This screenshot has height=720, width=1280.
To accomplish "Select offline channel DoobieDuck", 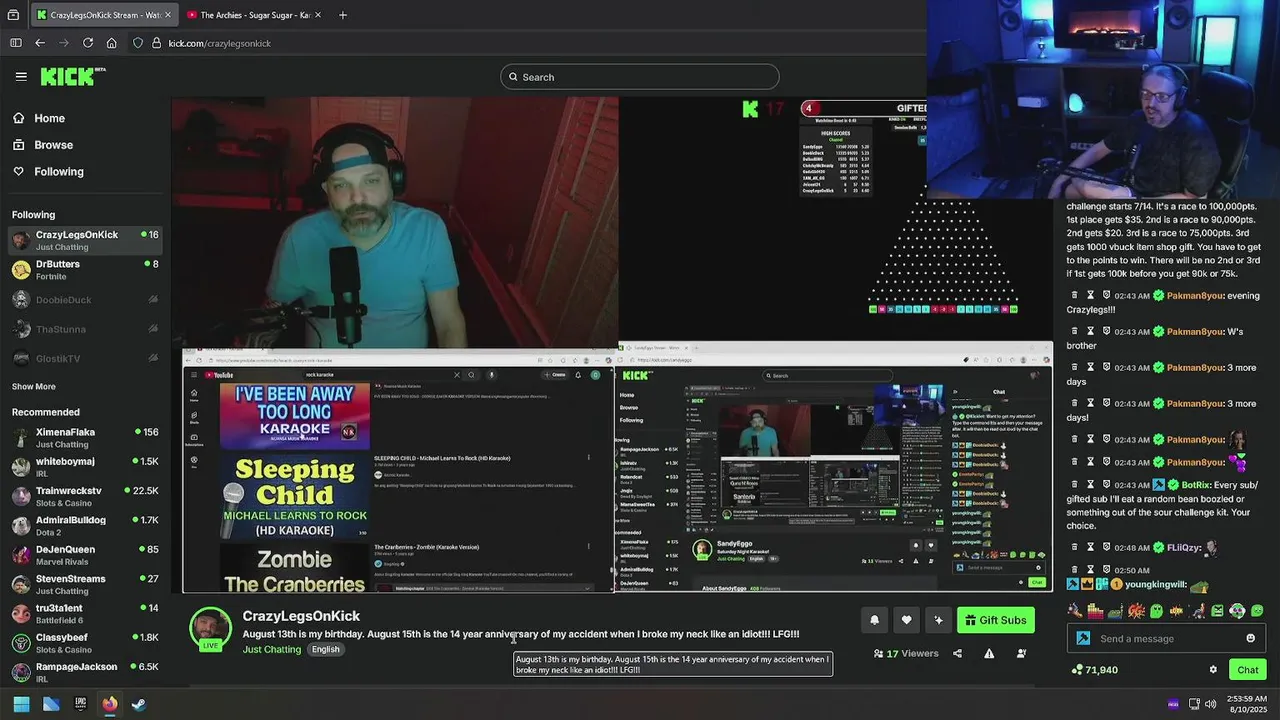I will [x=86, y=300].
